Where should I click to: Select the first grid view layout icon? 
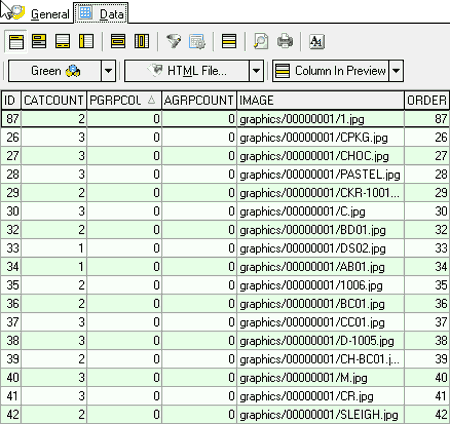coord(16,42)
